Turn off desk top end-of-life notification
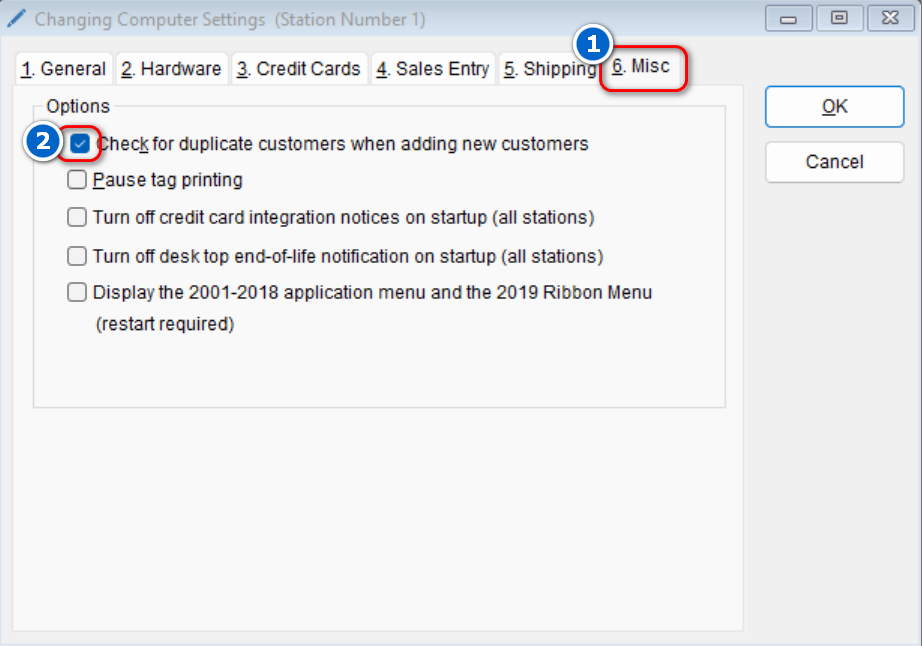Viewport: 922px width, 646px height. pos(77,257)
